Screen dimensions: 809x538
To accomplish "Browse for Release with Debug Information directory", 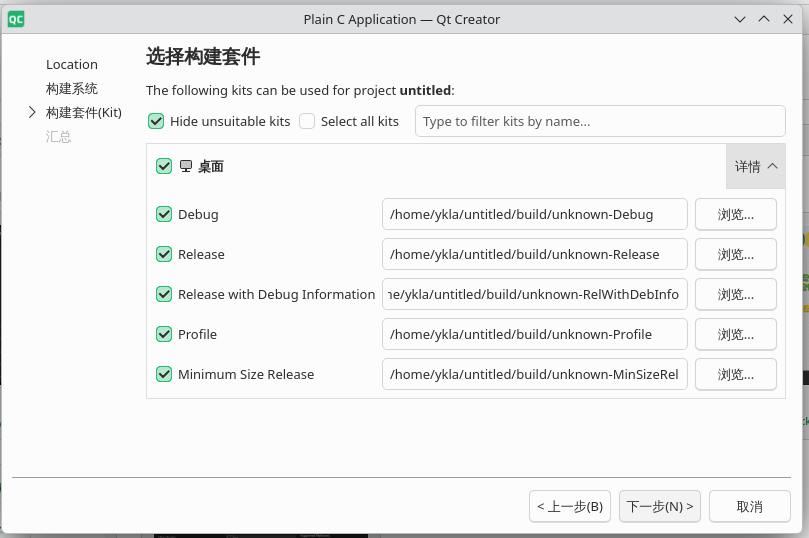I will click(x=736, y=294).
